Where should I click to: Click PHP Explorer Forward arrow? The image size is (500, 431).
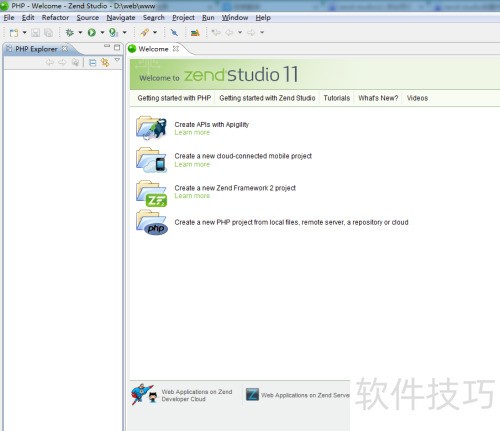pos(62,62)
